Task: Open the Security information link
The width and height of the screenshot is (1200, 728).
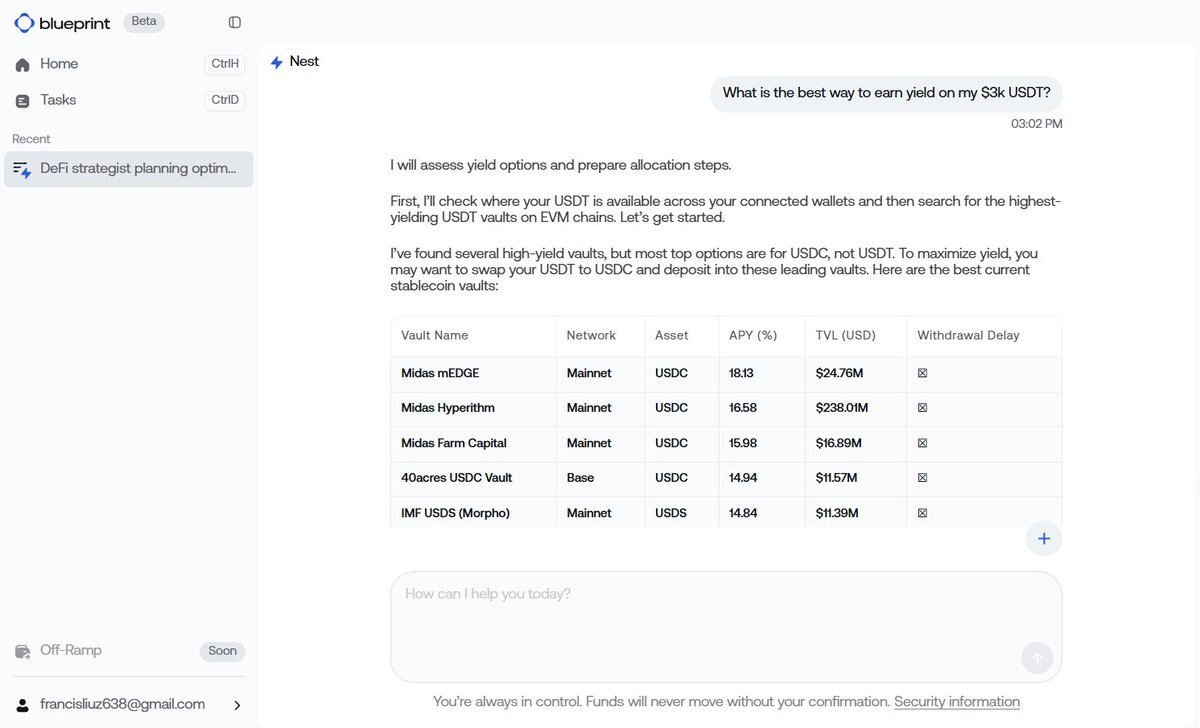Action: [957, 702]
